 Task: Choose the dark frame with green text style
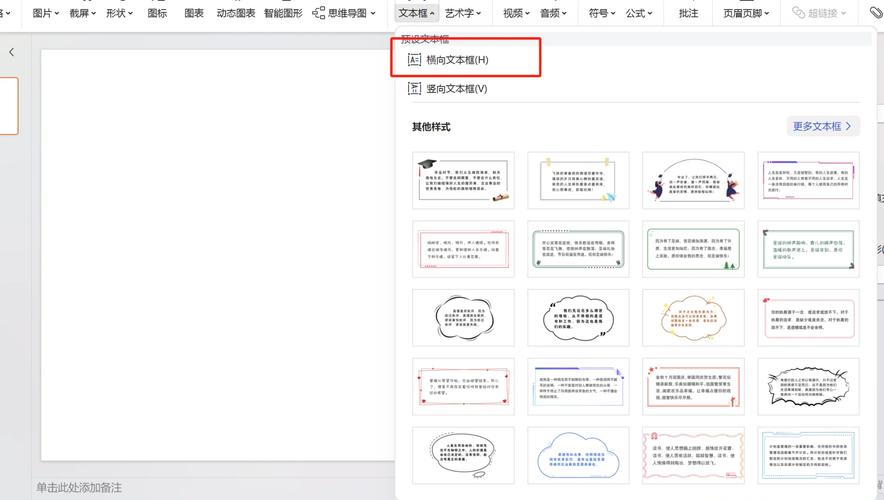pyautogui.click(x=808, y=249)
